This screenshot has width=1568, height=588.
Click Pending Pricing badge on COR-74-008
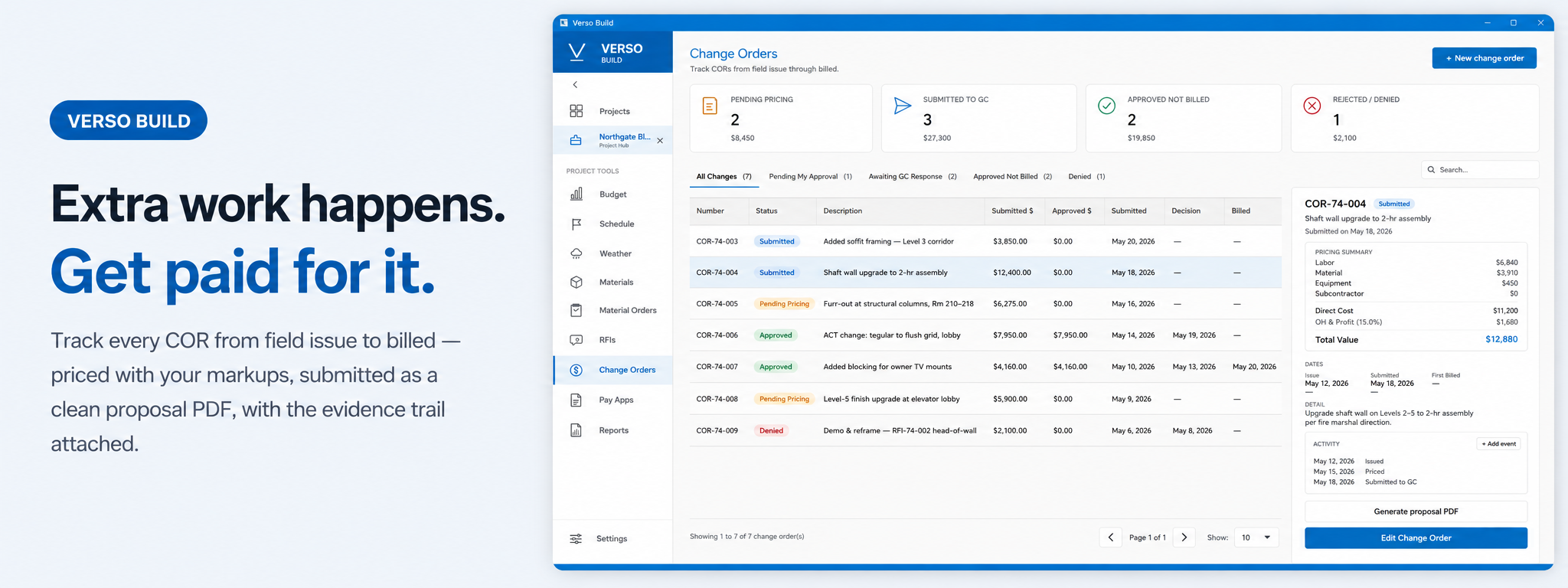click(x=784, y=399)
